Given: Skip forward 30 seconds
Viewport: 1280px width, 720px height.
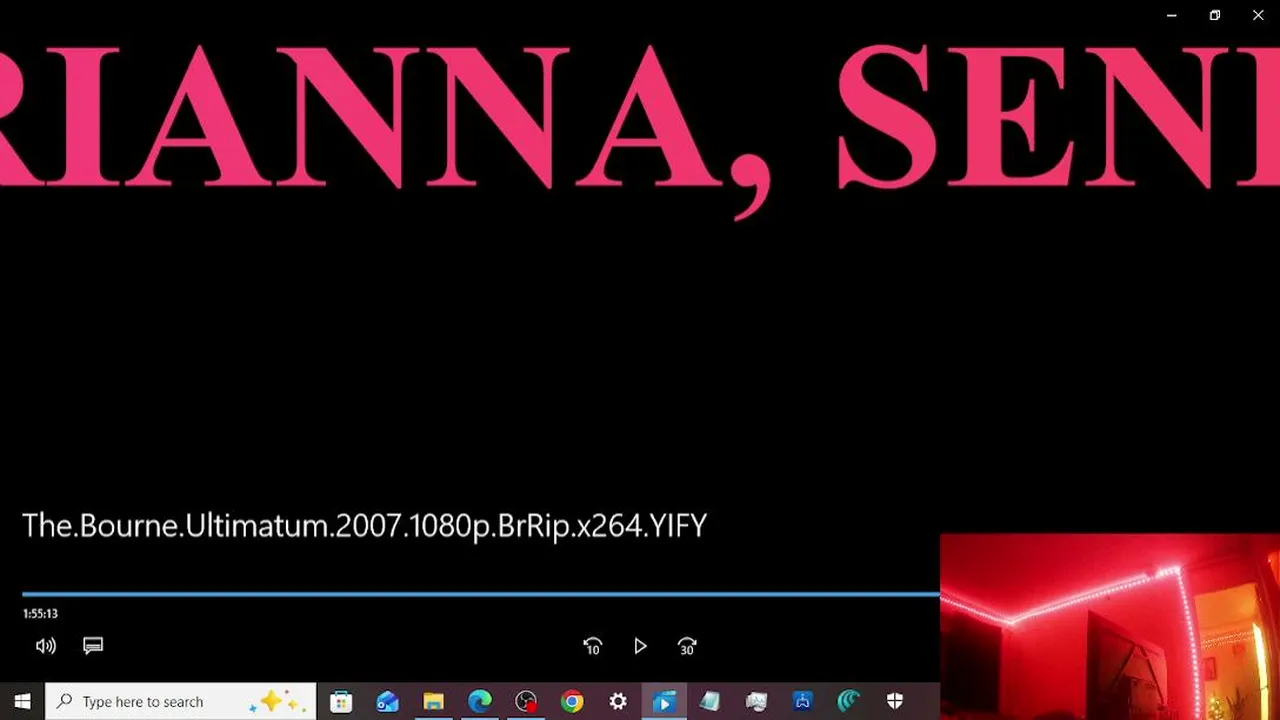Looking at the screenshot, I should 687,646.
